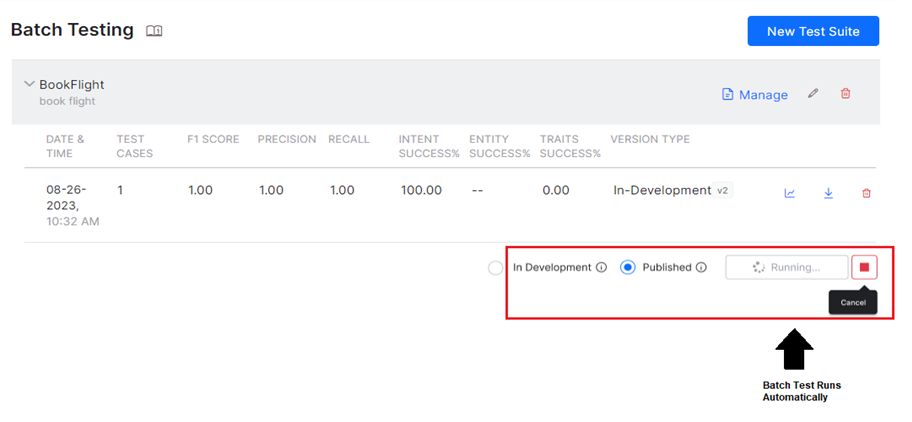The width and height of the screenshot is (912, 422).
Task: Show info about Published option
Action: point(701,267)
